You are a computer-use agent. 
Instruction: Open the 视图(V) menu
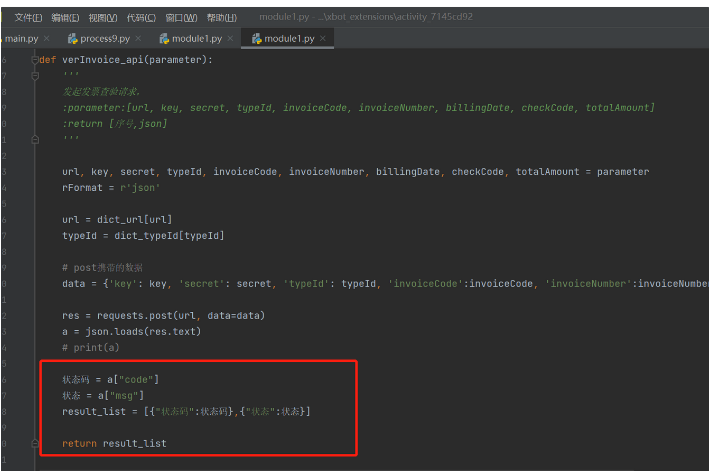tap(103, 17)
